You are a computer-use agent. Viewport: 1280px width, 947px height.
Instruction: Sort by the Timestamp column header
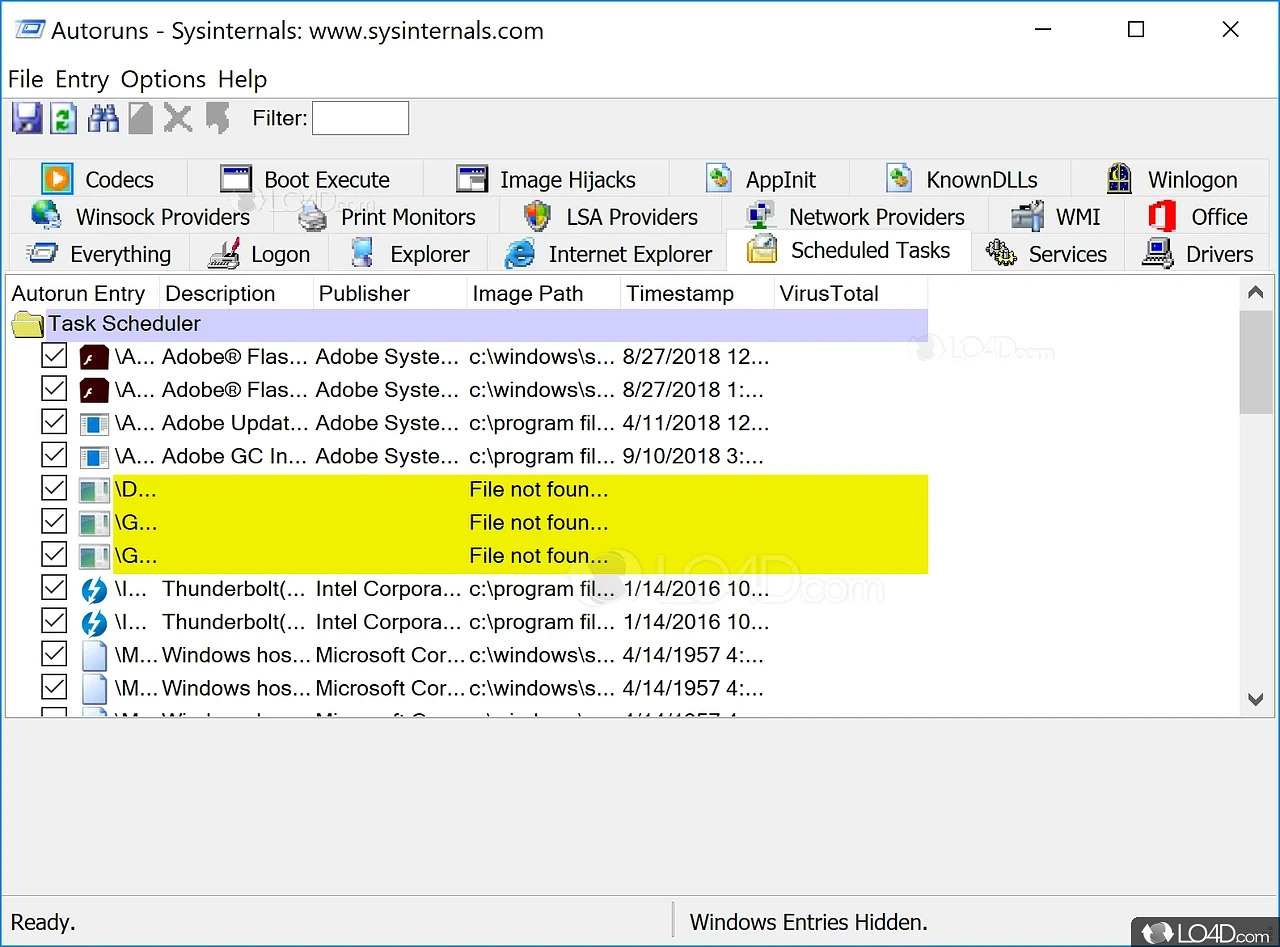[680, 294]
